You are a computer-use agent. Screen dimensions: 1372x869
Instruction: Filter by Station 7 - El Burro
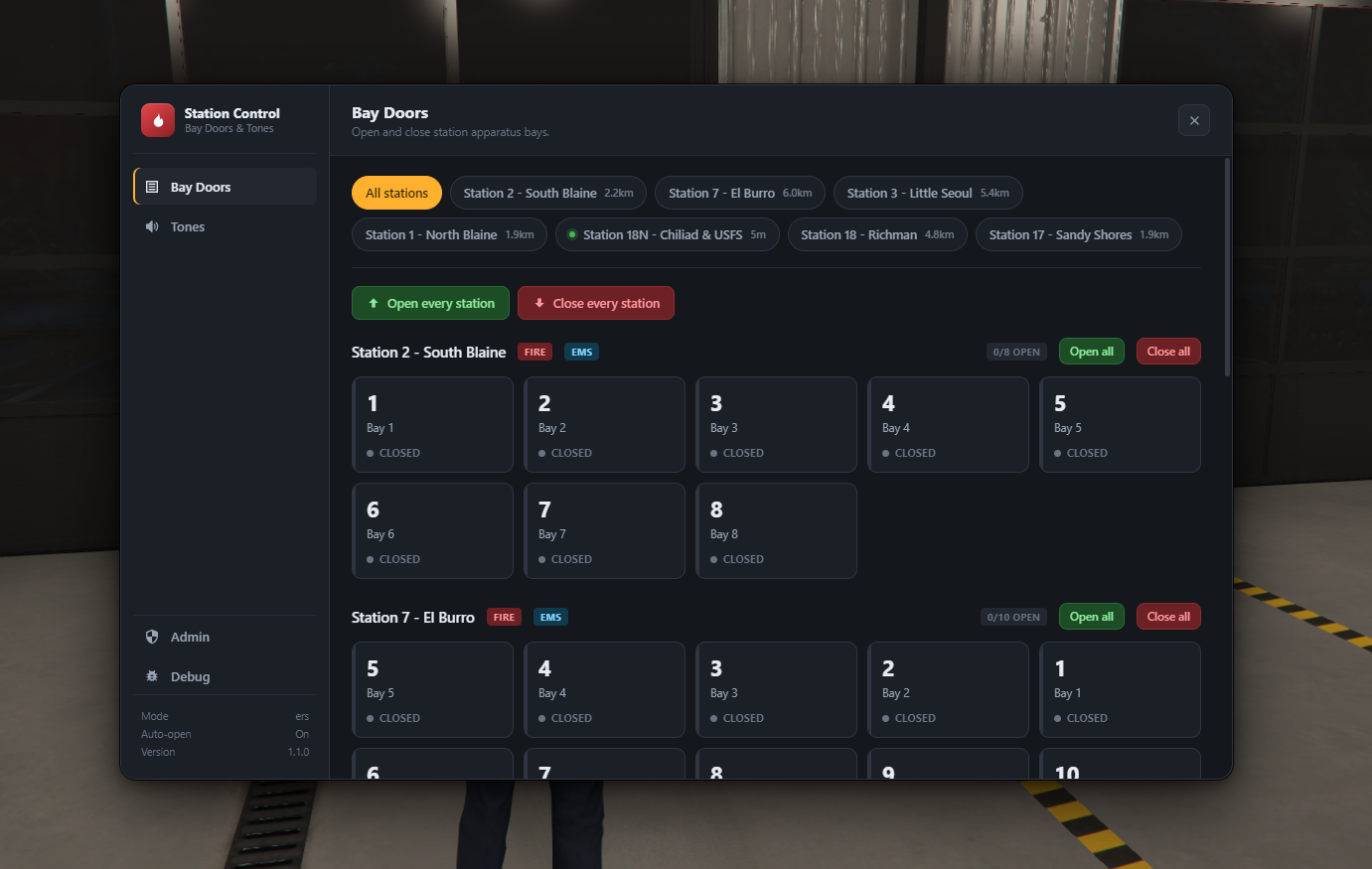point(740,193)
